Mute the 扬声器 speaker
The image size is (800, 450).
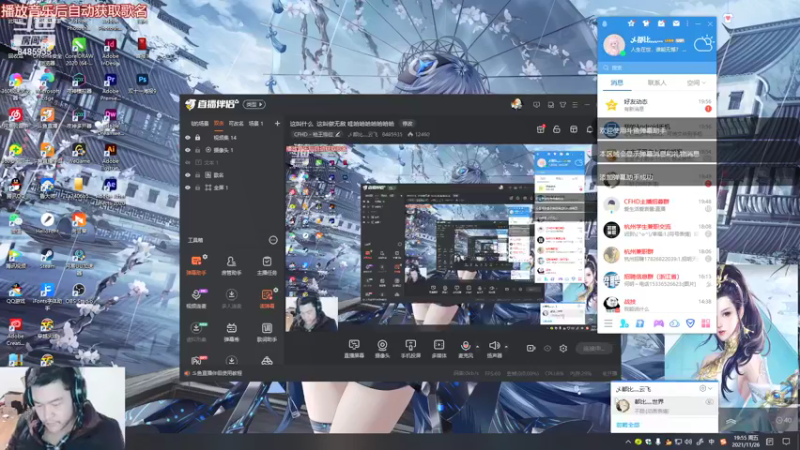(x=494, y=349)
